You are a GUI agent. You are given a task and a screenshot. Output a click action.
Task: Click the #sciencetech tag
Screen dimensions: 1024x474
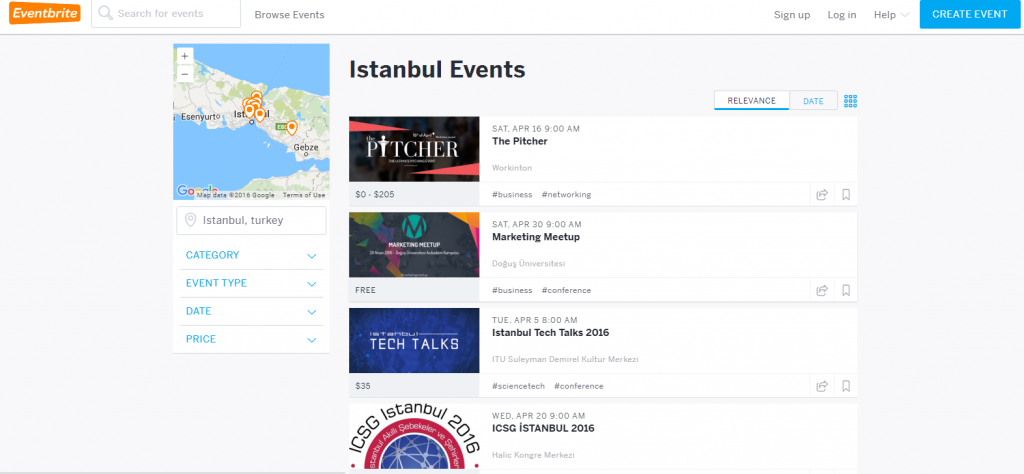[x=519, y=386]
